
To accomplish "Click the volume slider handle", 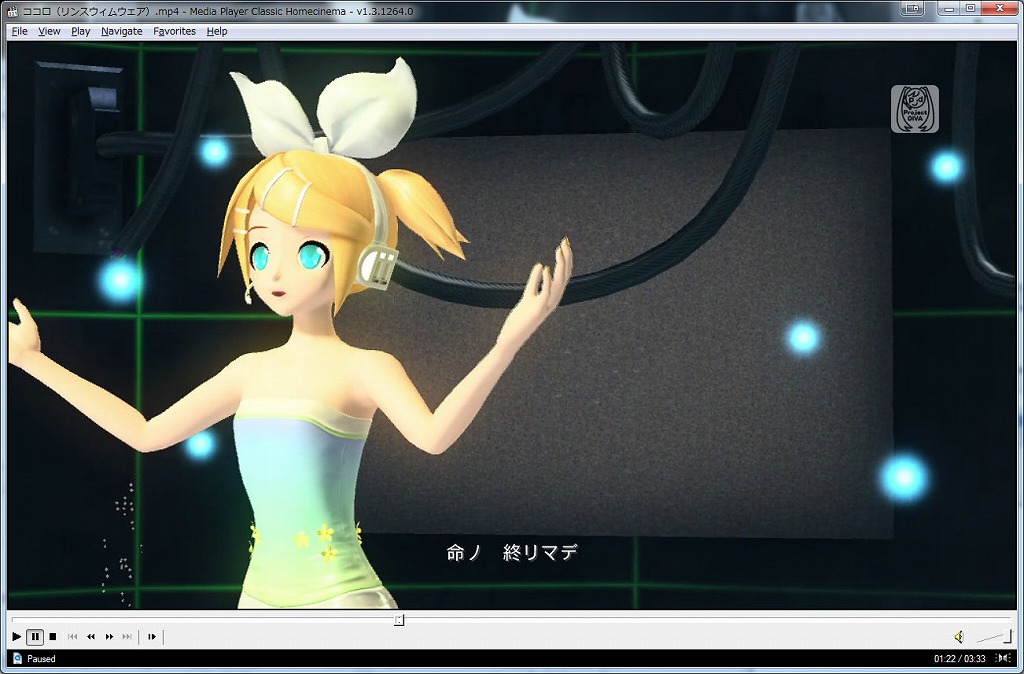I will [x=1009, y=636].
